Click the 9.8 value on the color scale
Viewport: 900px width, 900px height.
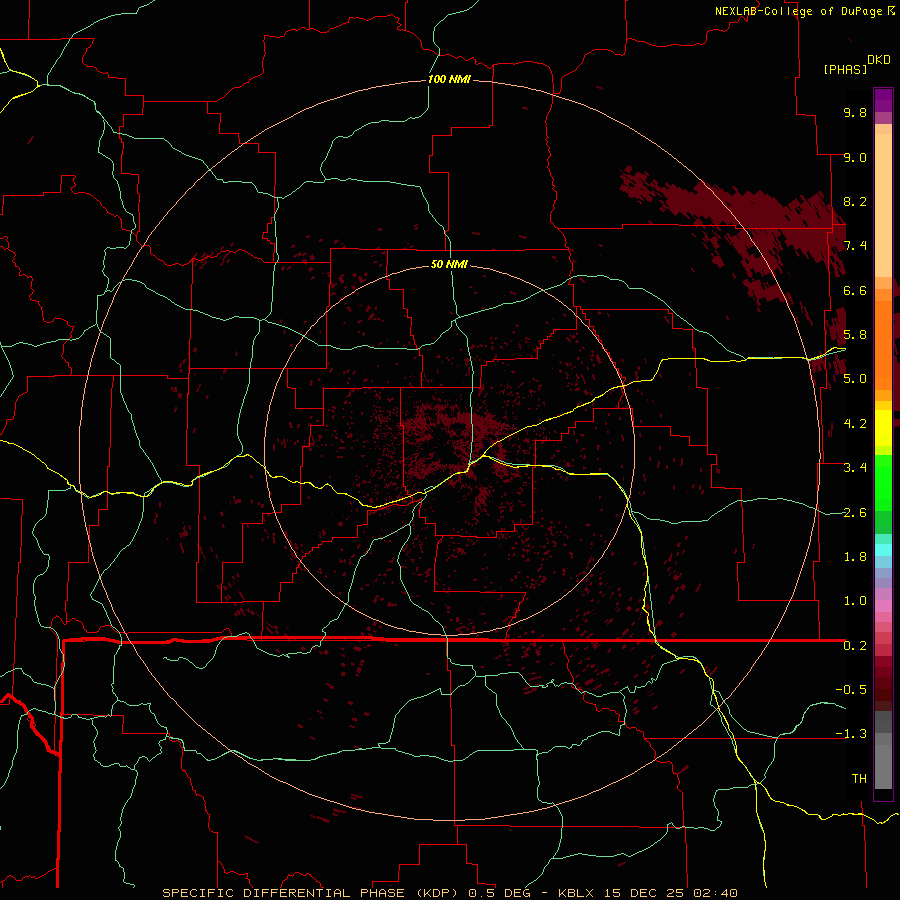point(855,112)
